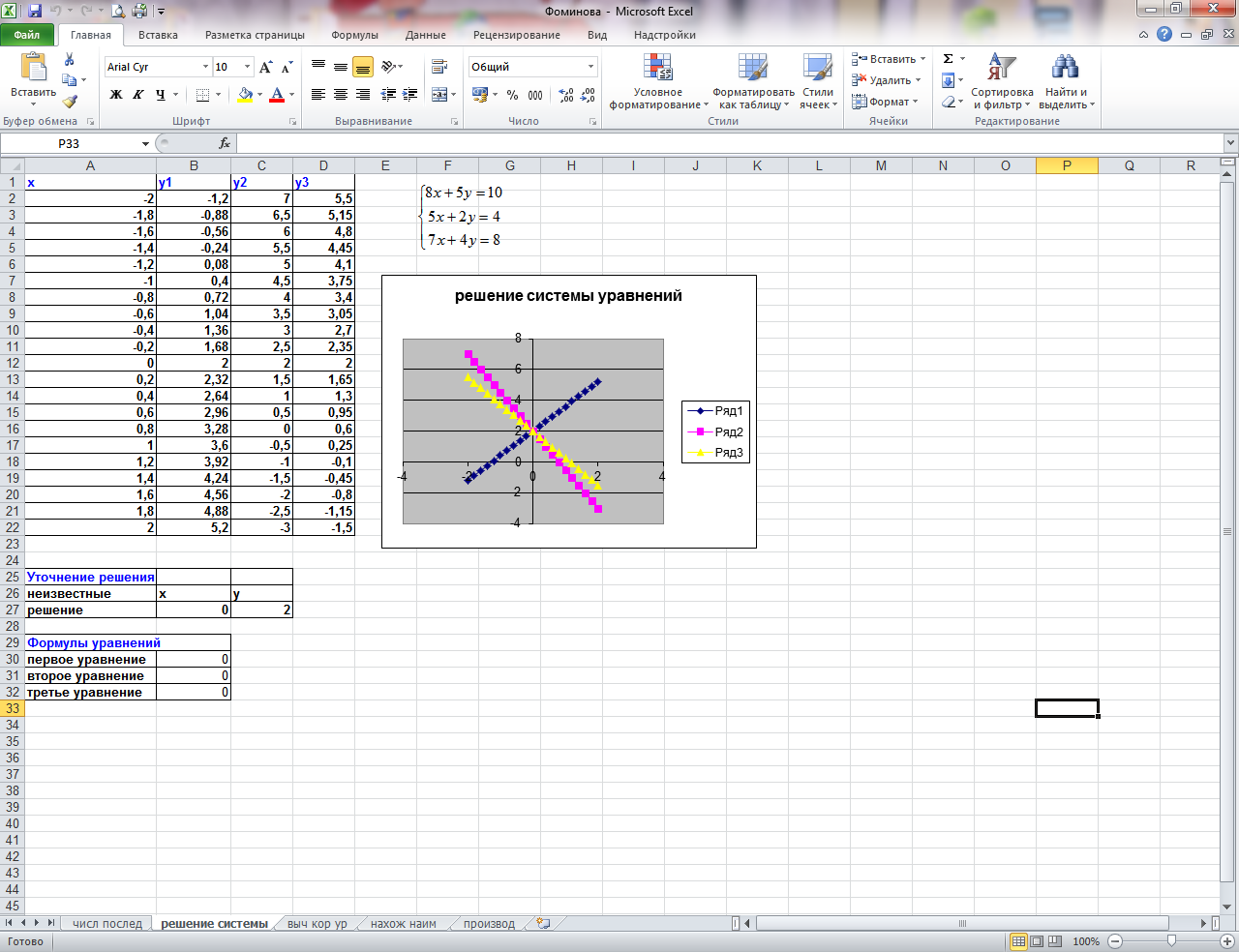Click the Sort and Filter icon

click(1002, 67)
